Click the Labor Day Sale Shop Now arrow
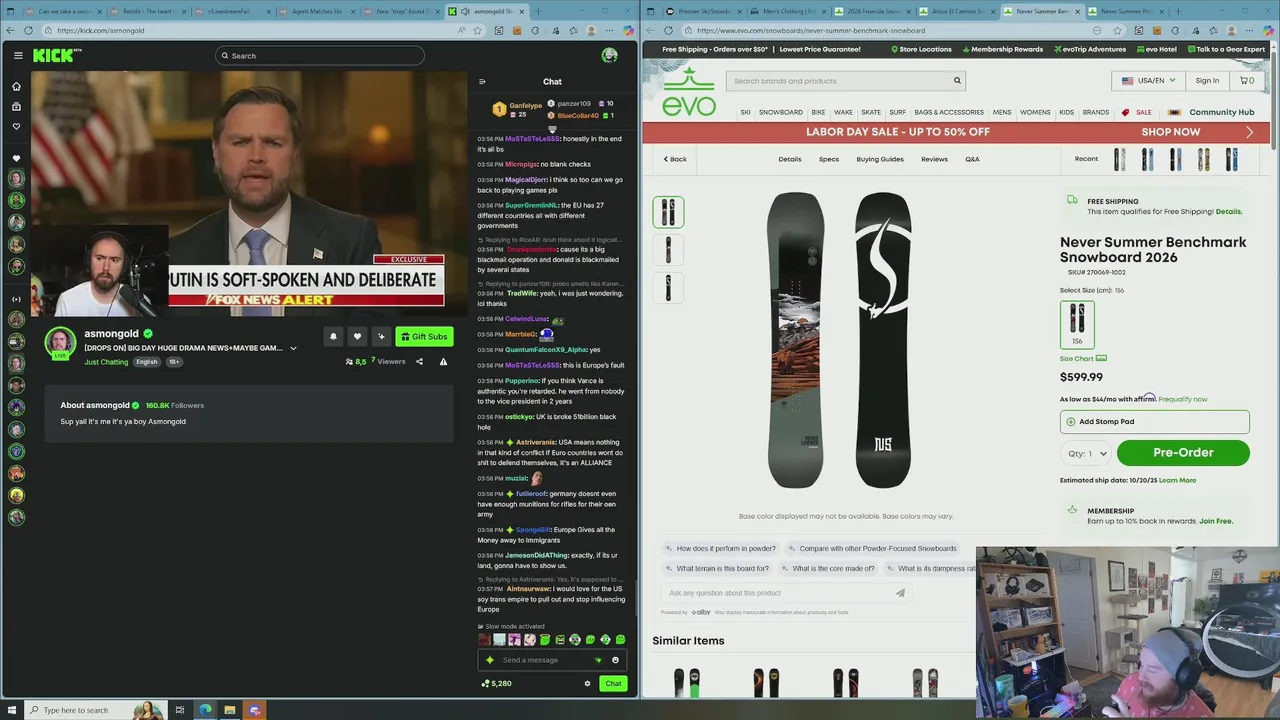1280x720 pixels. 1249,132
